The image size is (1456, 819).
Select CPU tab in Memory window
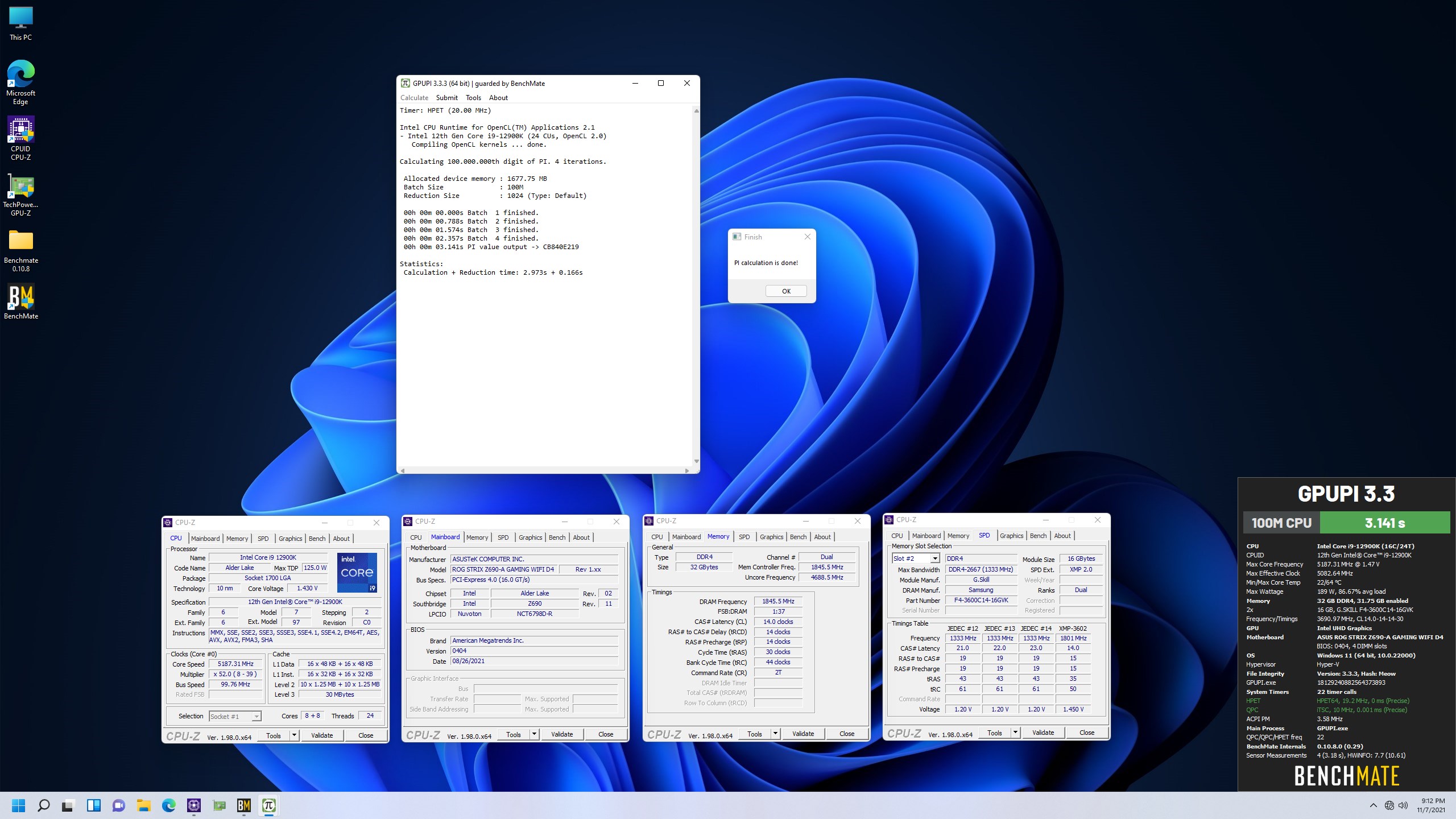click(657, 537)
